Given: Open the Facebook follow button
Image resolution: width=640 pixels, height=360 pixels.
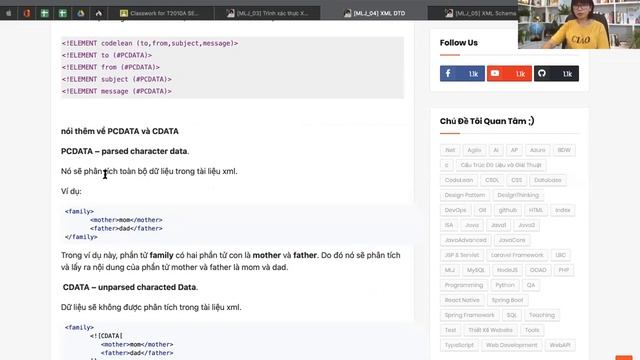Looking at the screenshot, I should [462, 73].
